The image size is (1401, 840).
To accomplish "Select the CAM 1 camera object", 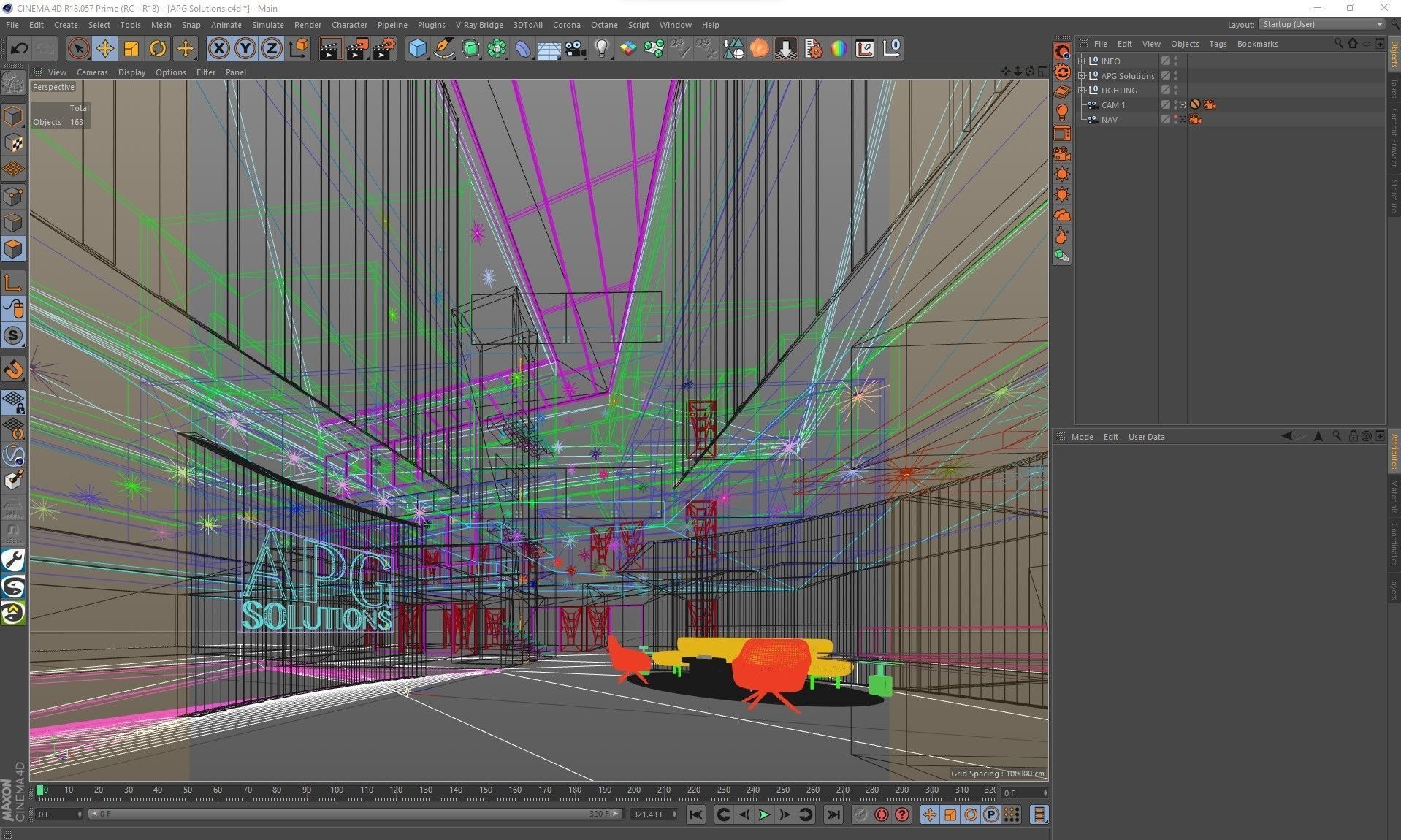I will pyautogui.click(x=1113, y=105).
